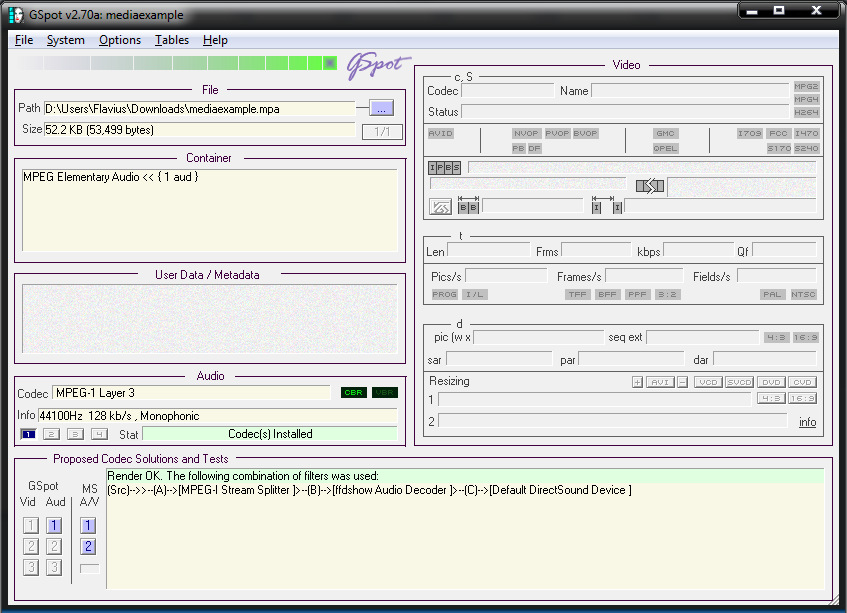
Task: Click the MPEG Elementary Audio container text
Action: pyautogui.click(x=111, y=177)
